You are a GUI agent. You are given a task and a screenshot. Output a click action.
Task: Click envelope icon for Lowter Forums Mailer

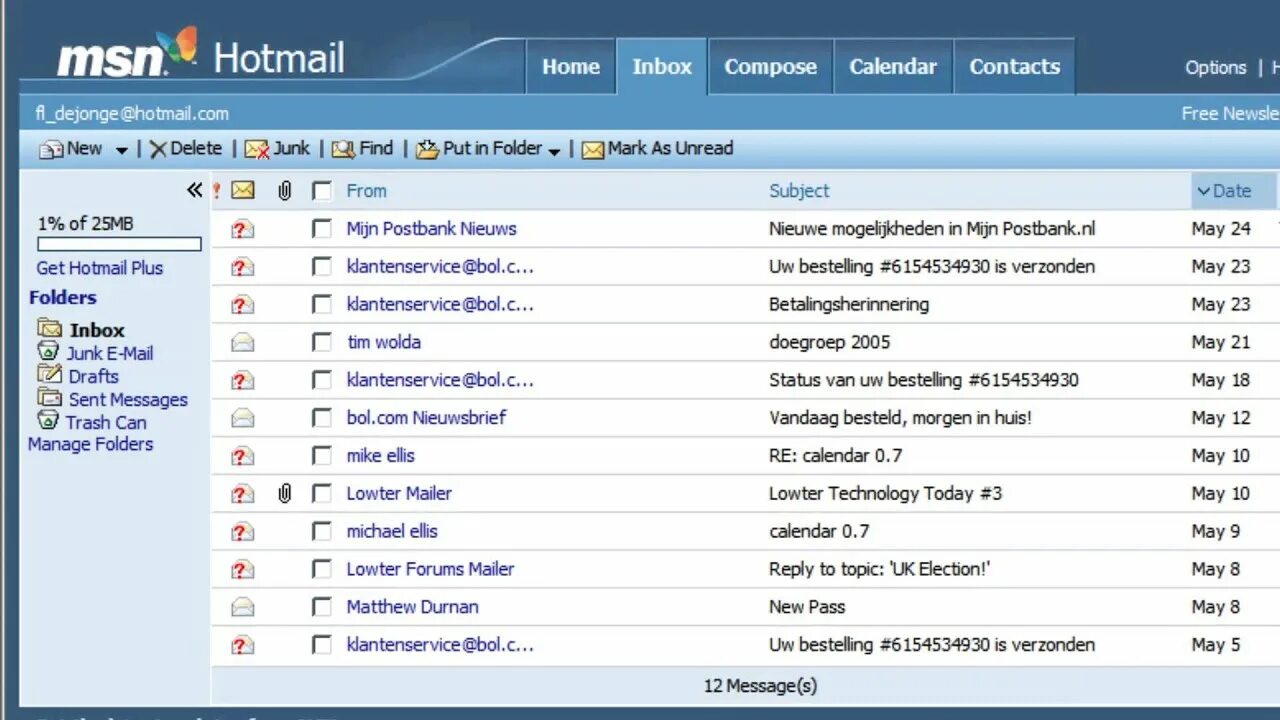(x=242, y=570)
